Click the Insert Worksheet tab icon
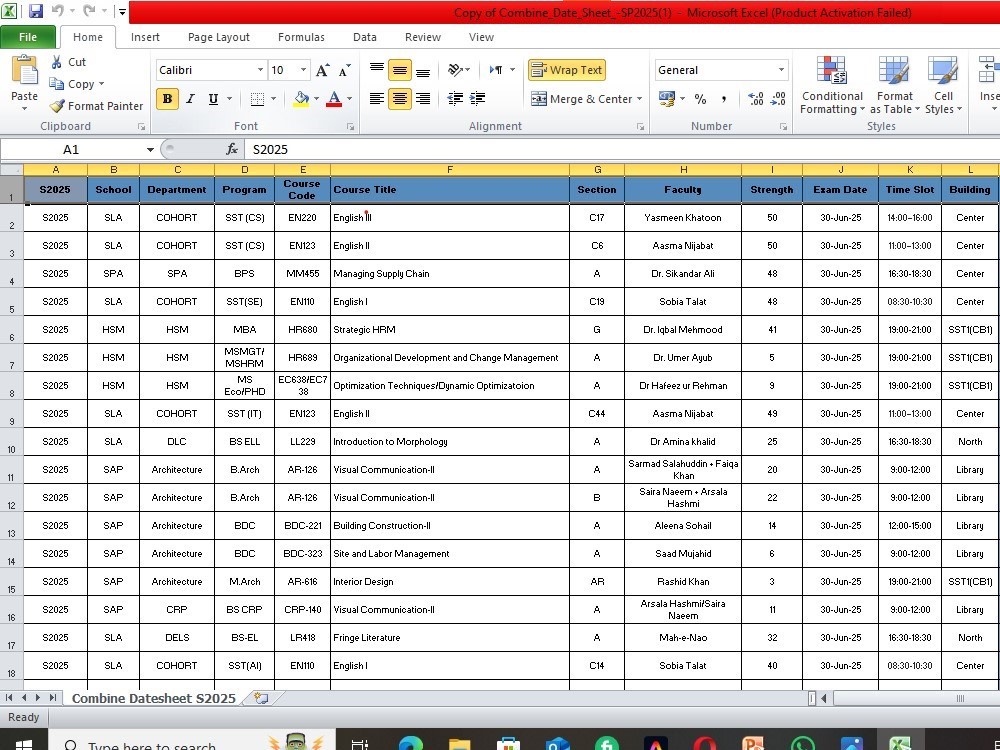The height and width of the screenshot is (750, 1000). (261, 698)
